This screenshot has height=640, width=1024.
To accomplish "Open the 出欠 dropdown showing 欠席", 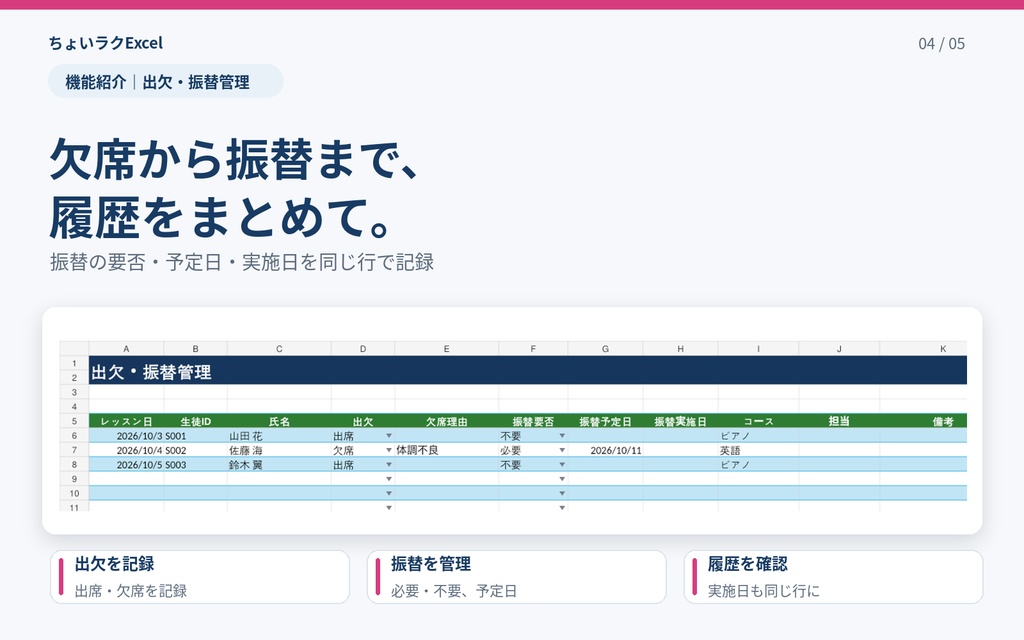I will (x=389, y=450).
